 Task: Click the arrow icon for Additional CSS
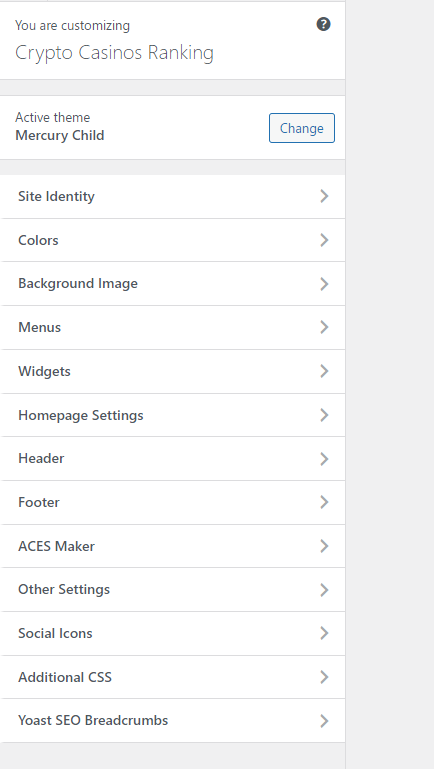(324, 677)
